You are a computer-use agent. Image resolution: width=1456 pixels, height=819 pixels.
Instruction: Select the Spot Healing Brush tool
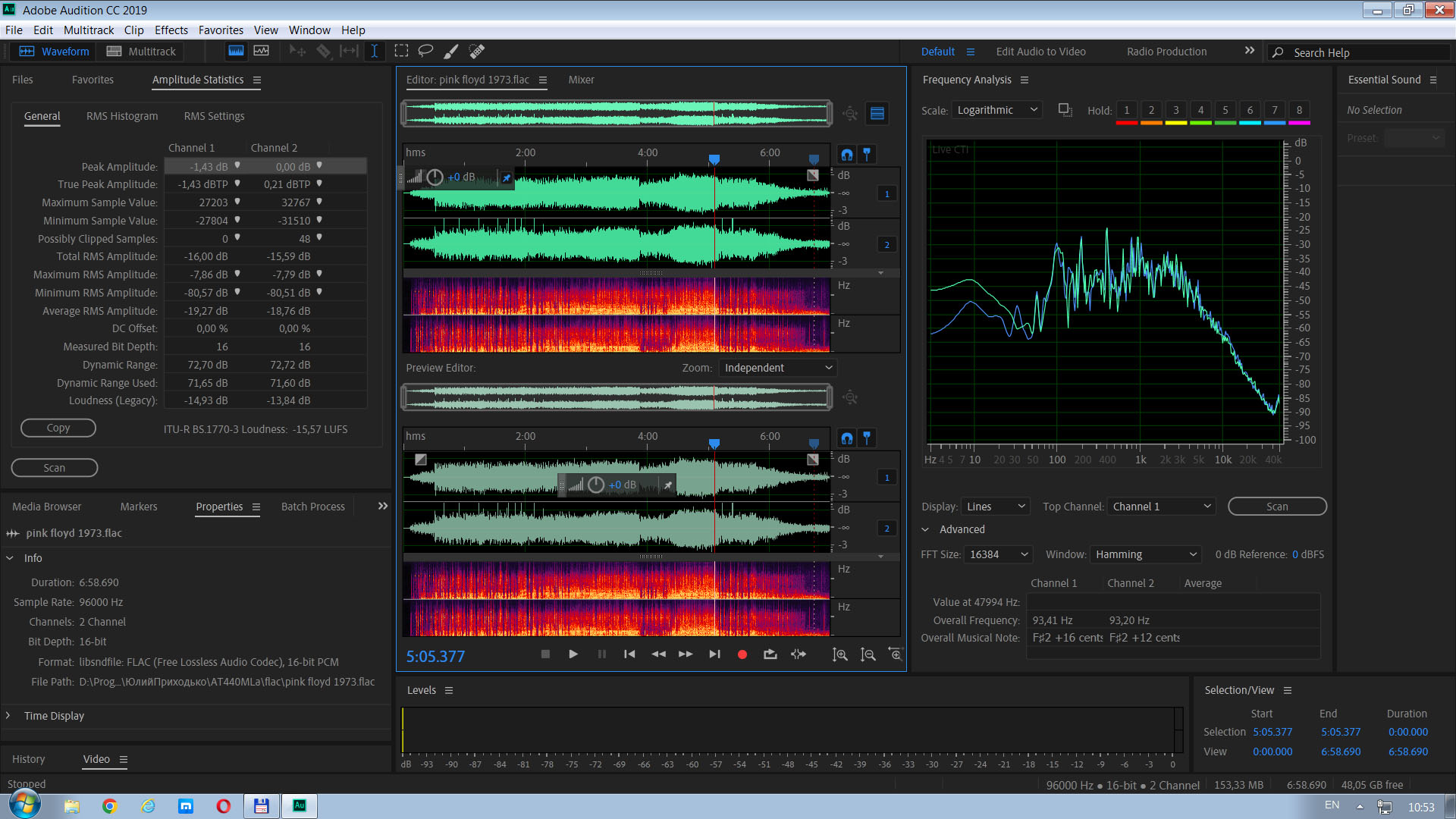point(476,52)
